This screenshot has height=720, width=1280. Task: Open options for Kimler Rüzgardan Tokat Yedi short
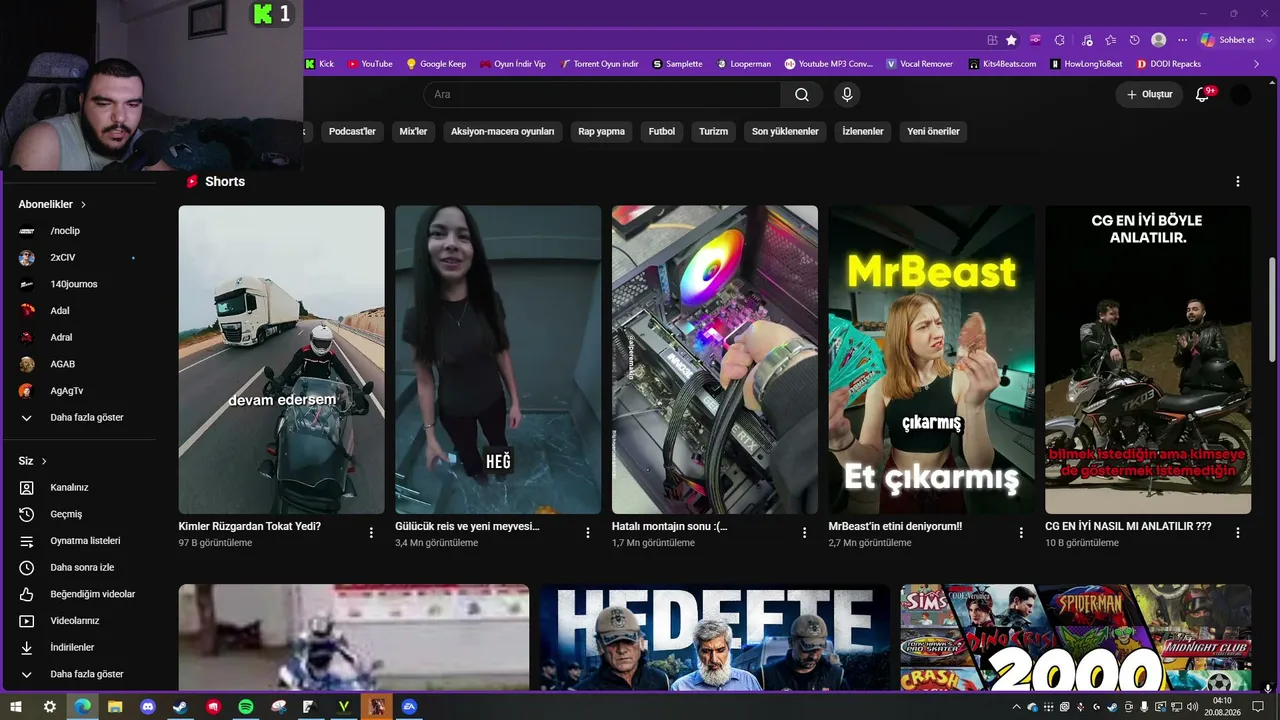click(371, 533)
